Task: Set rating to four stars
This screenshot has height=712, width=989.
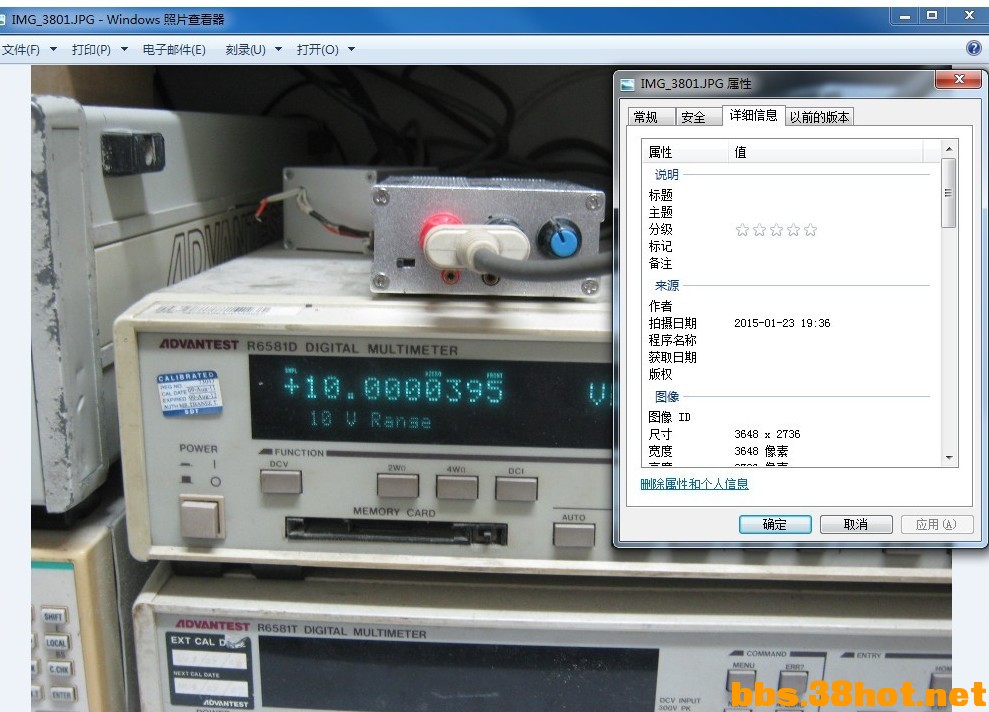Action: click(x=793, y=230)
